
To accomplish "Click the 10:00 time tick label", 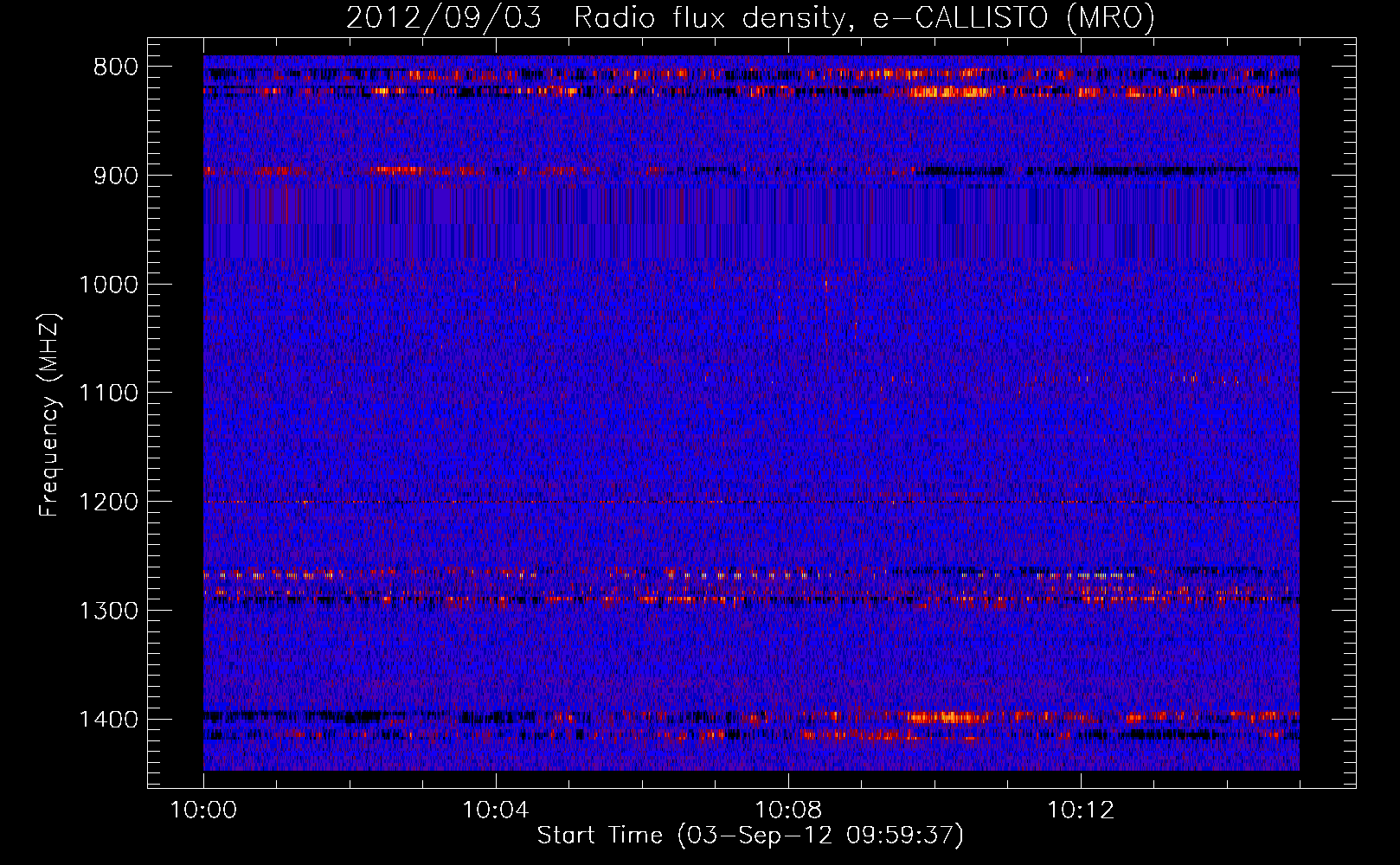I will (x=203, y=811).
